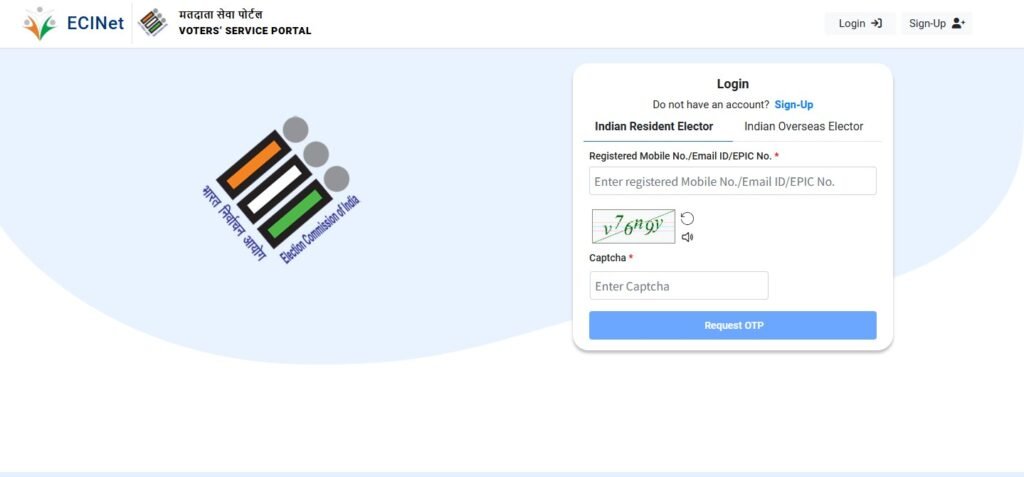1024x477 pixels.
Task: Click the captcha image showing distorted text
Action: point(633,227)
